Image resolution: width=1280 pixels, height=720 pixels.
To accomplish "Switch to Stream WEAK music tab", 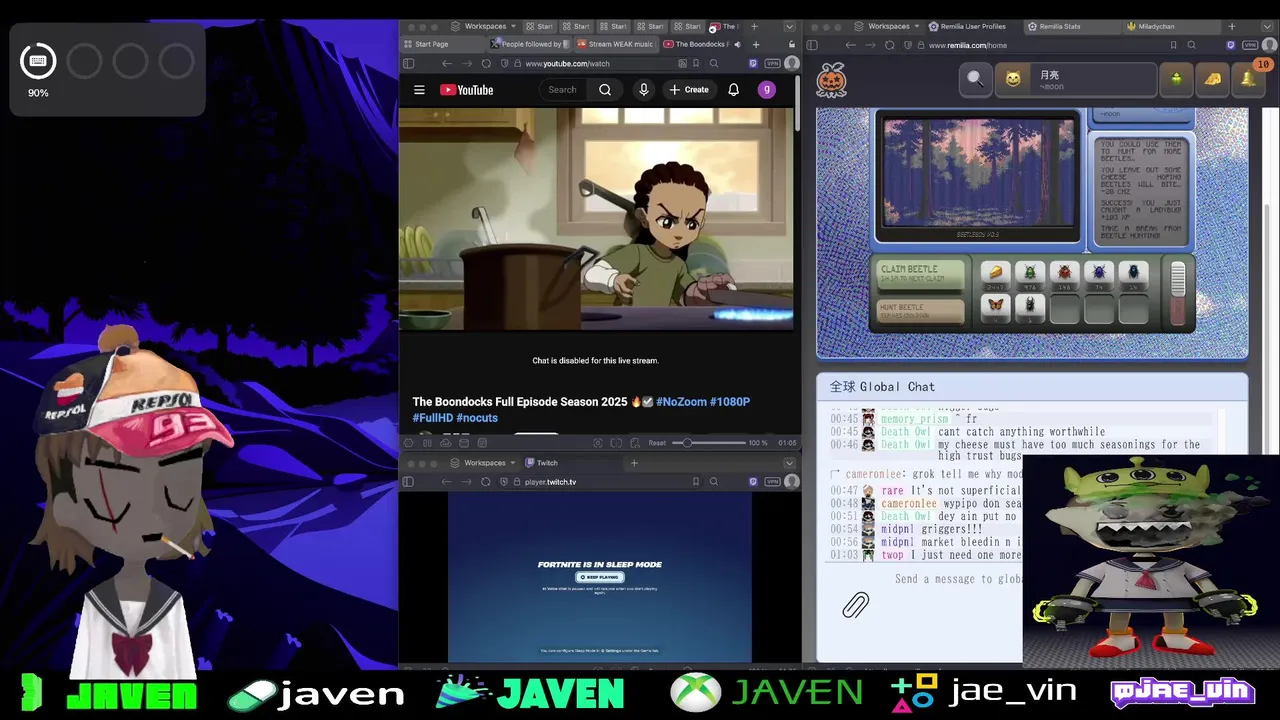I will pos(615,44).
